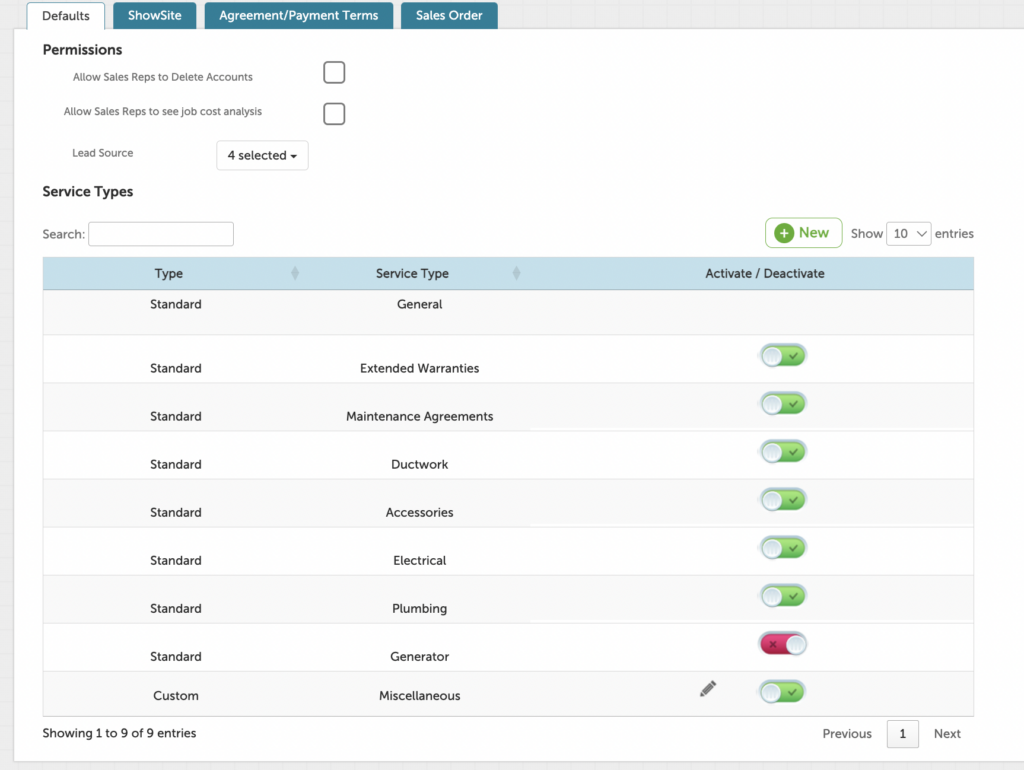Image resolution: width=1024 pixels, height=770 pixels.
Task: Sort table by Type column arrows
Action: [x=295, y=273]
